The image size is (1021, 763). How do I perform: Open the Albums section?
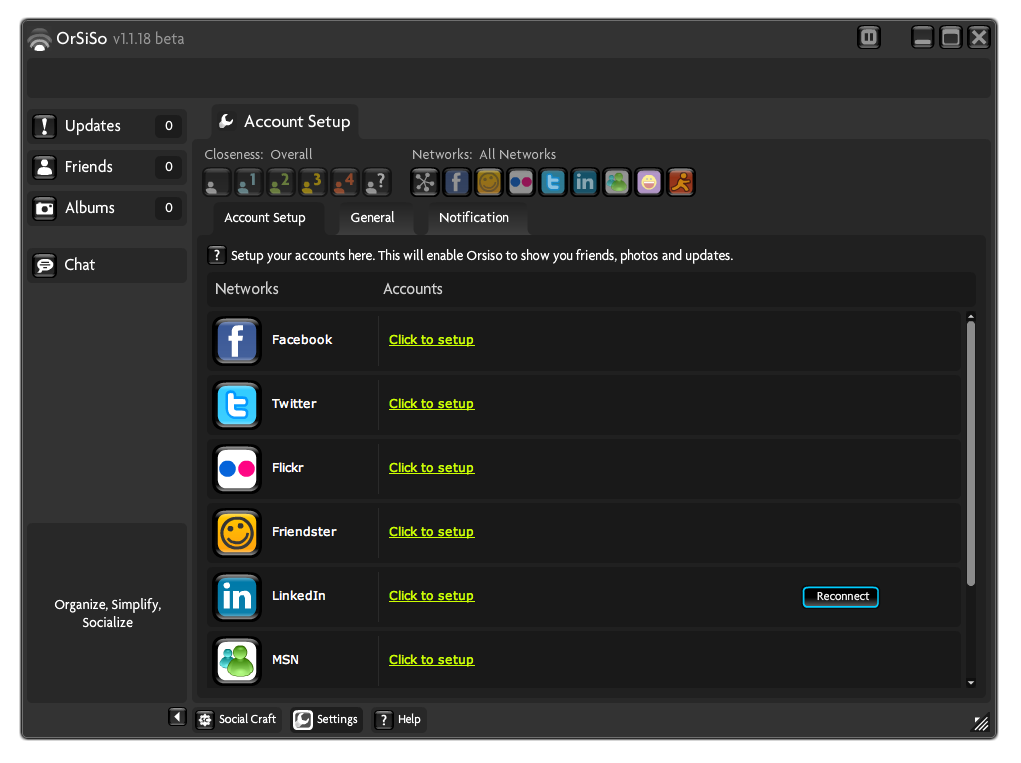point(107,208)
